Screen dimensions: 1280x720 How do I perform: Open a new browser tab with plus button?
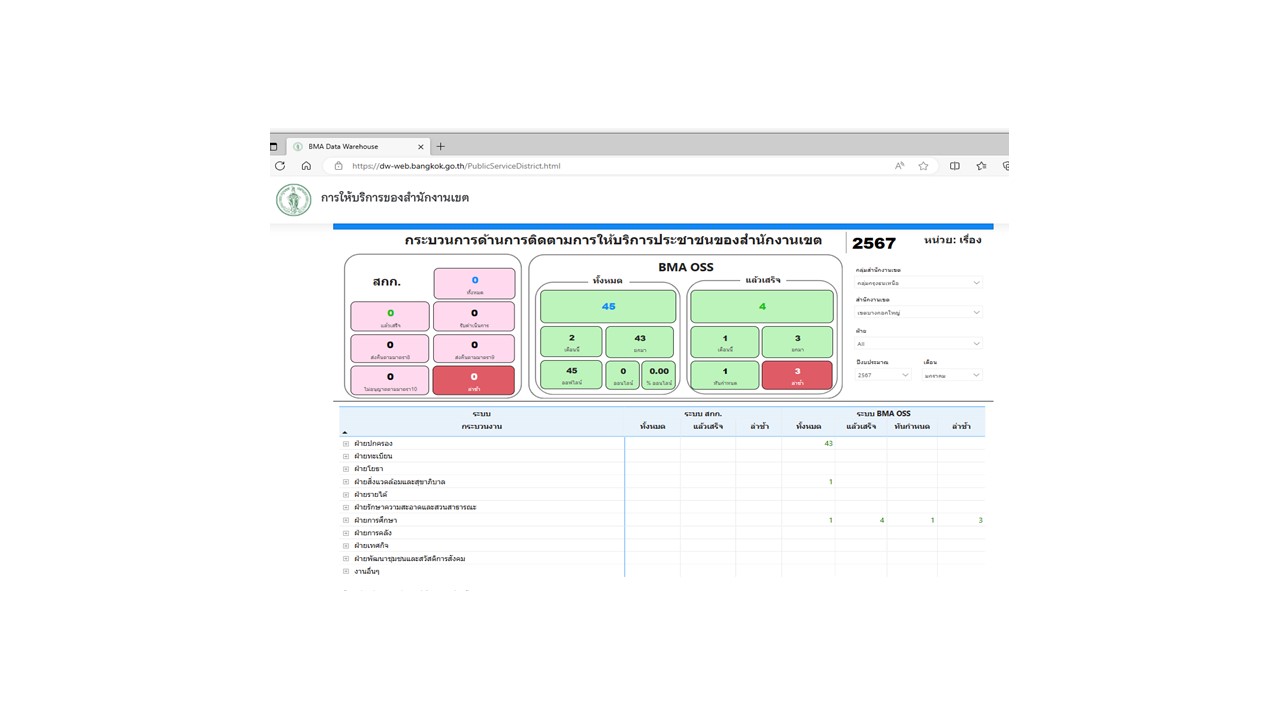click(x=440, y=146)
